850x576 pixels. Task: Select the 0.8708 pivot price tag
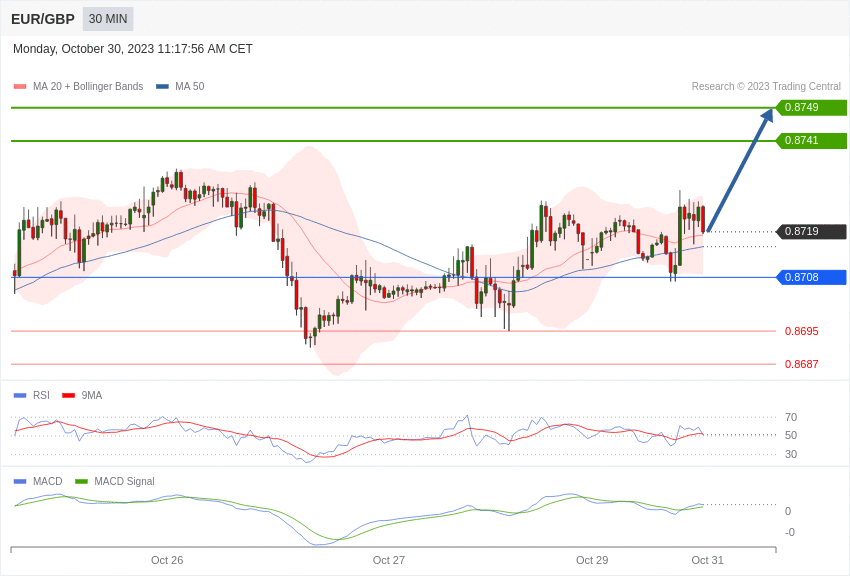pos(811,277)
